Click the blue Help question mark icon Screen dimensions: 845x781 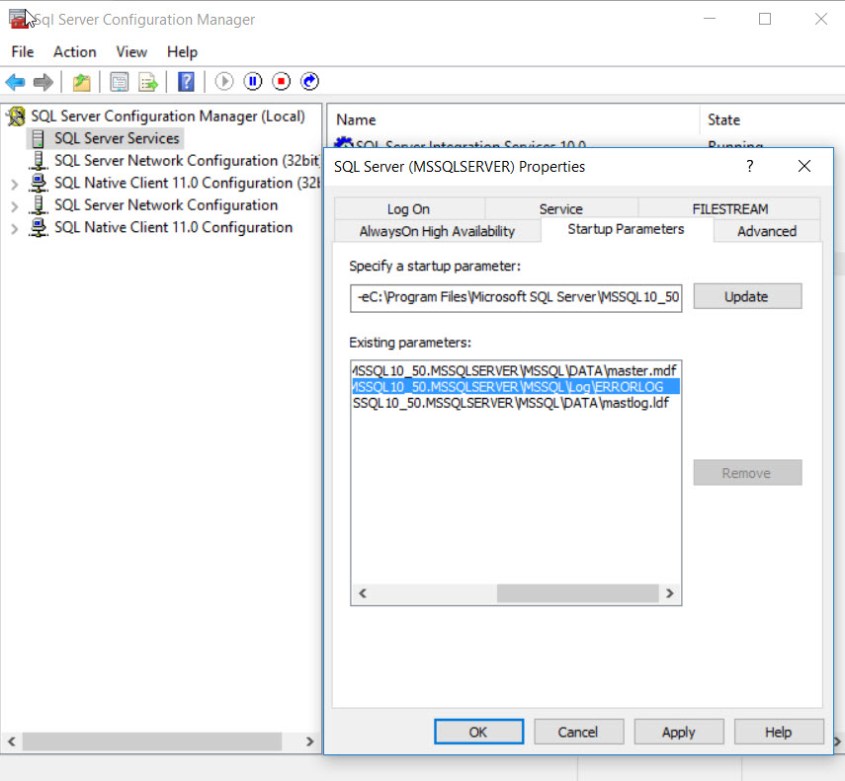(186, 82)
